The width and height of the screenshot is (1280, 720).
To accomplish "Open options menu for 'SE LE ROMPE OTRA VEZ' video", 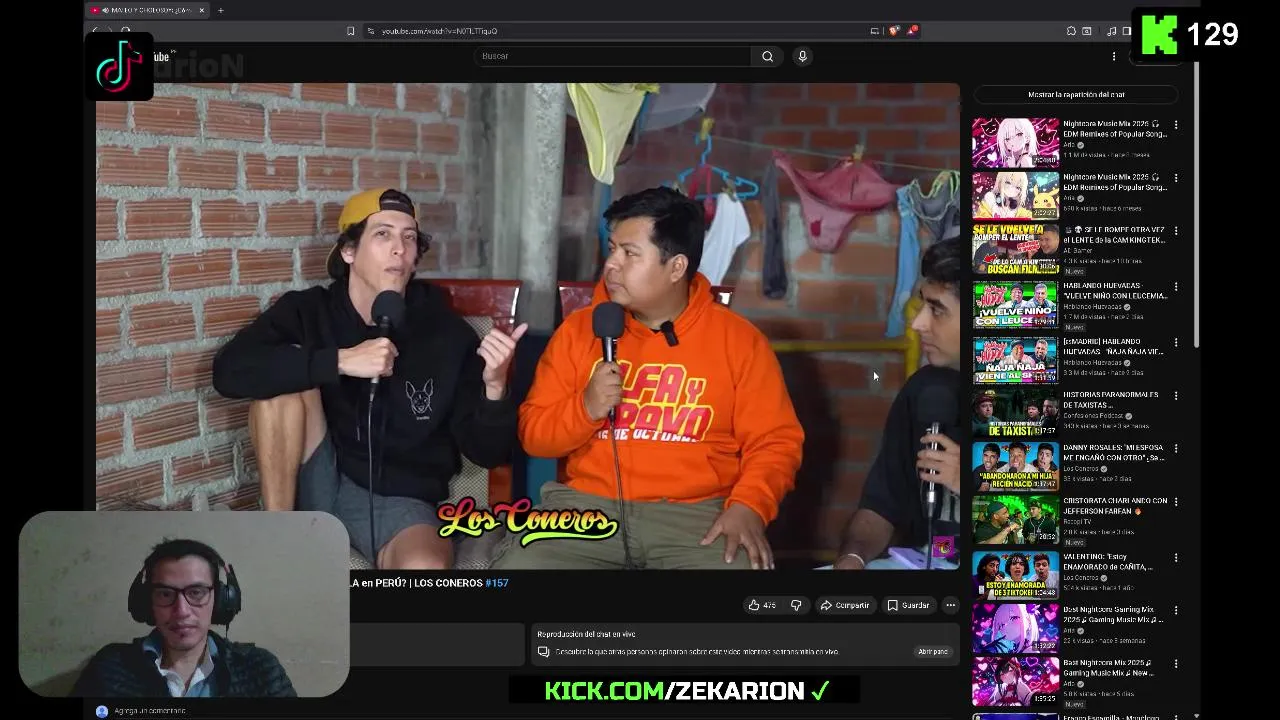I will (x=1176, y=232).
